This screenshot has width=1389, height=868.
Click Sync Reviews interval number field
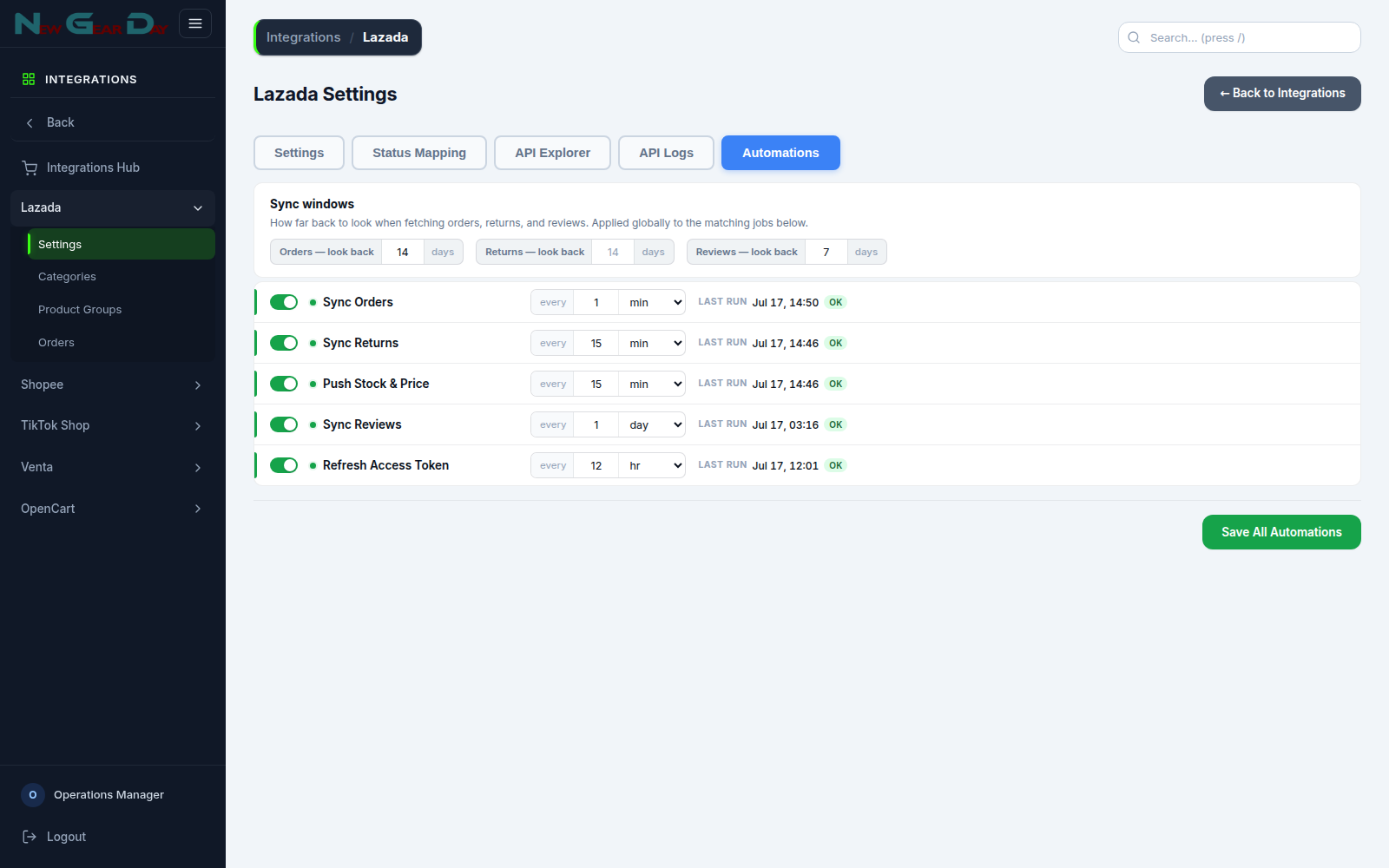pyautogui.click(x=596, y=424)
